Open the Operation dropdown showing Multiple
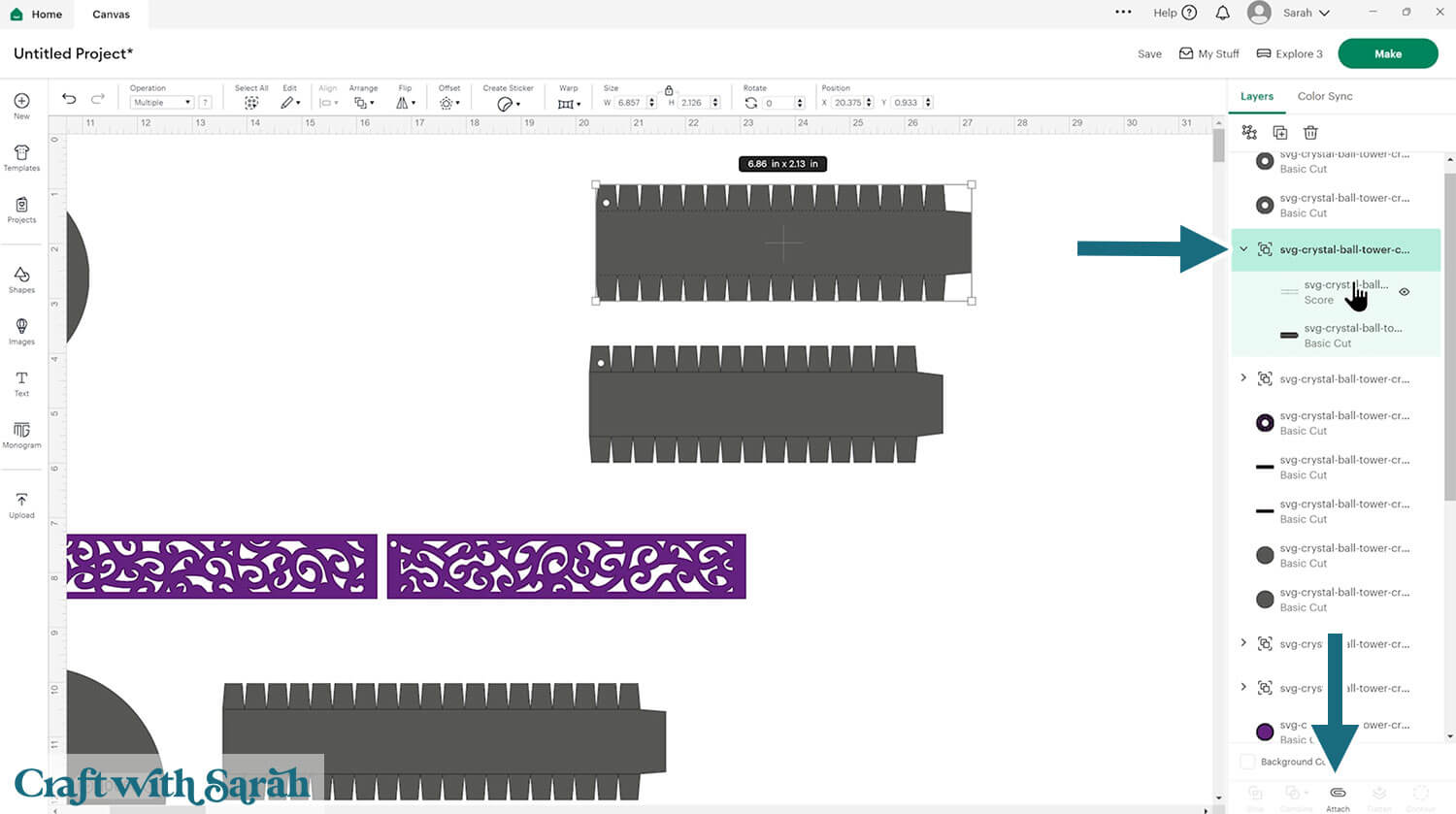The width and height of the screenshot is (1456, 814). click(162, 103)
